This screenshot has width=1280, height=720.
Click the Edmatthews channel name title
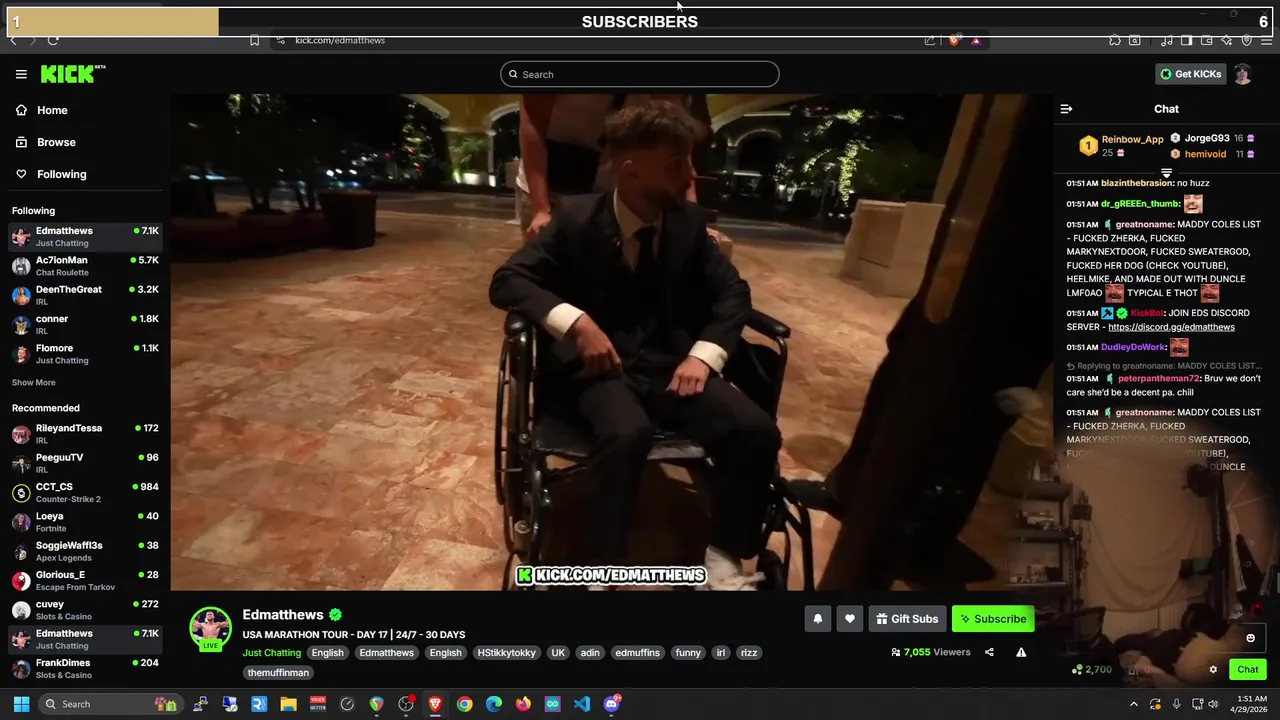click(283, 615)
